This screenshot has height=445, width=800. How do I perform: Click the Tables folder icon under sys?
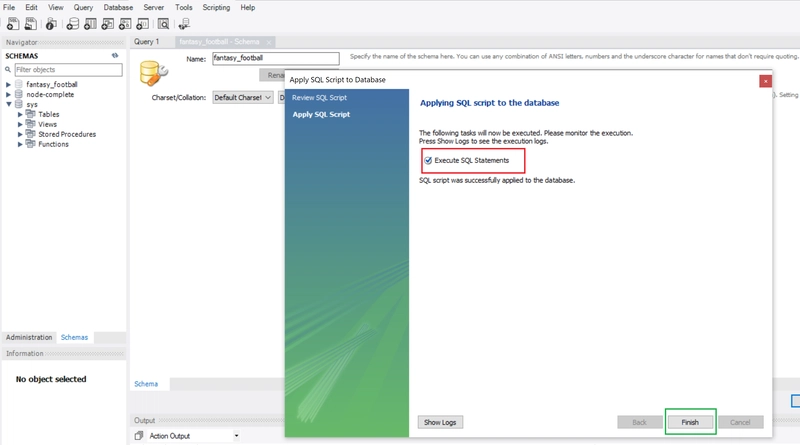click(31, 114)
